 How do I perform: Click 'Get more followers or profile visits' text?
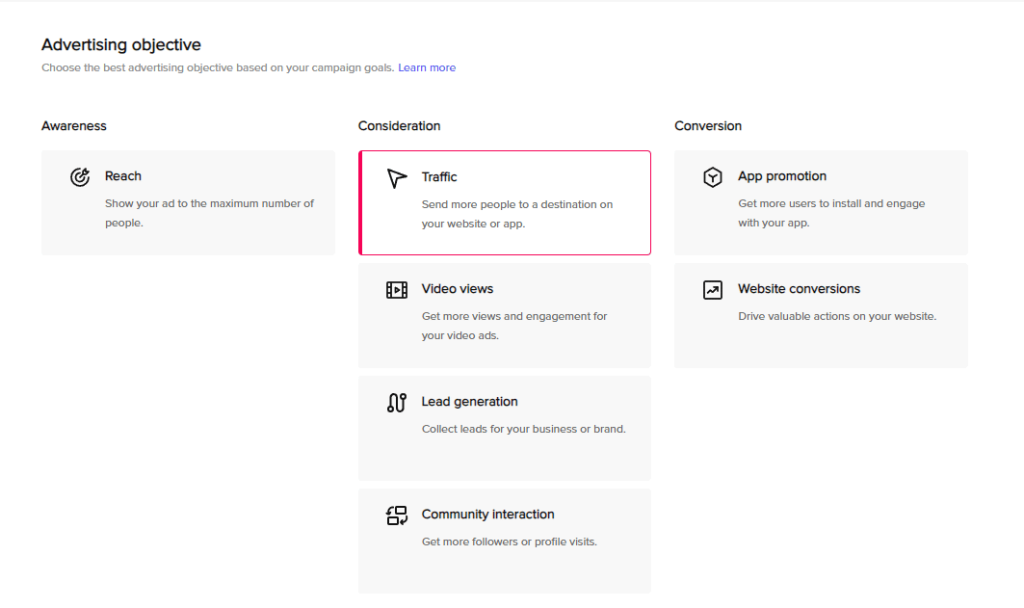[x=509, y=542]
